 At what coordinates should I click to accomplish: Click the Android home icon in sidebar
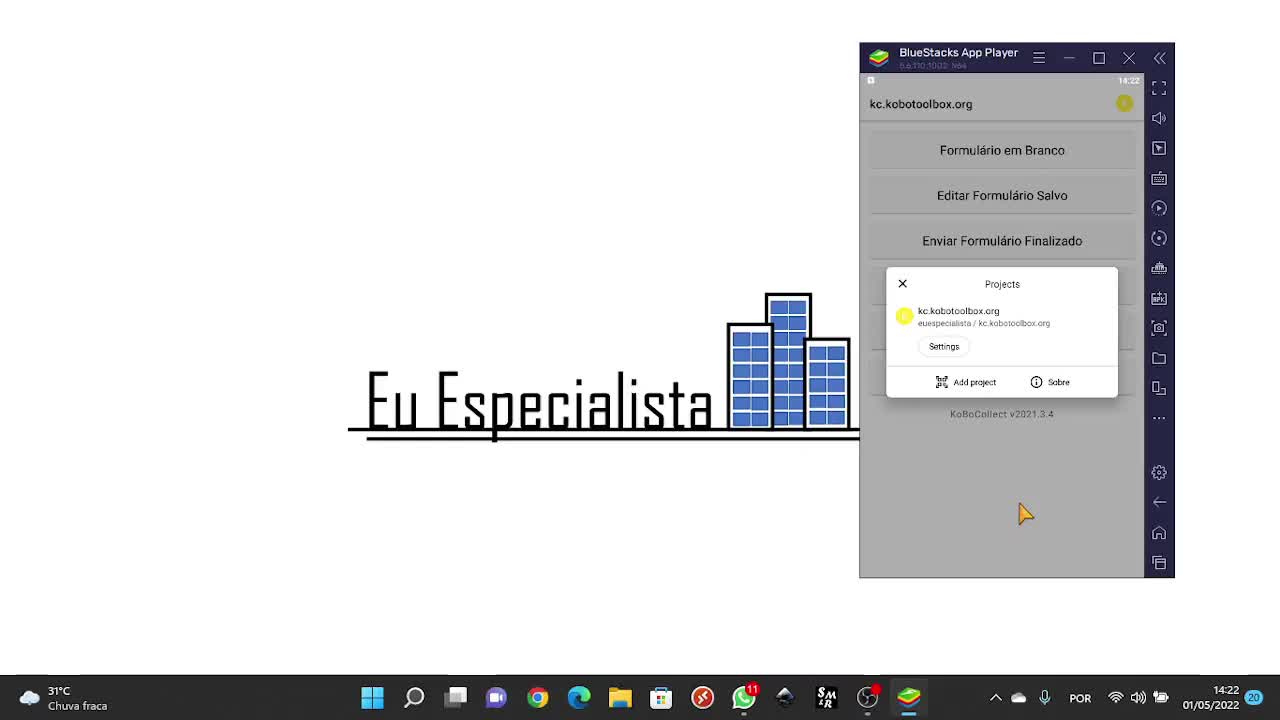(x=1159, y=533)
